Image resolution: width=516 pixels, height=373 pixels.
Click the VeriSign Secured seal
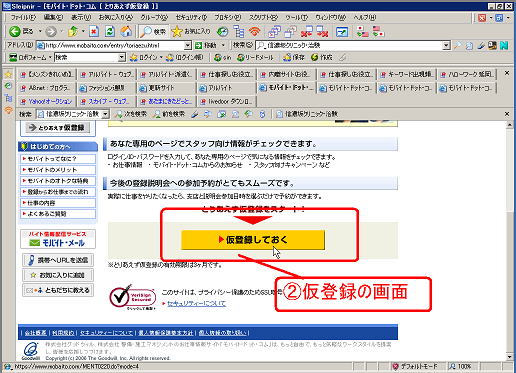pyautogui.click(x=133, y=297)
